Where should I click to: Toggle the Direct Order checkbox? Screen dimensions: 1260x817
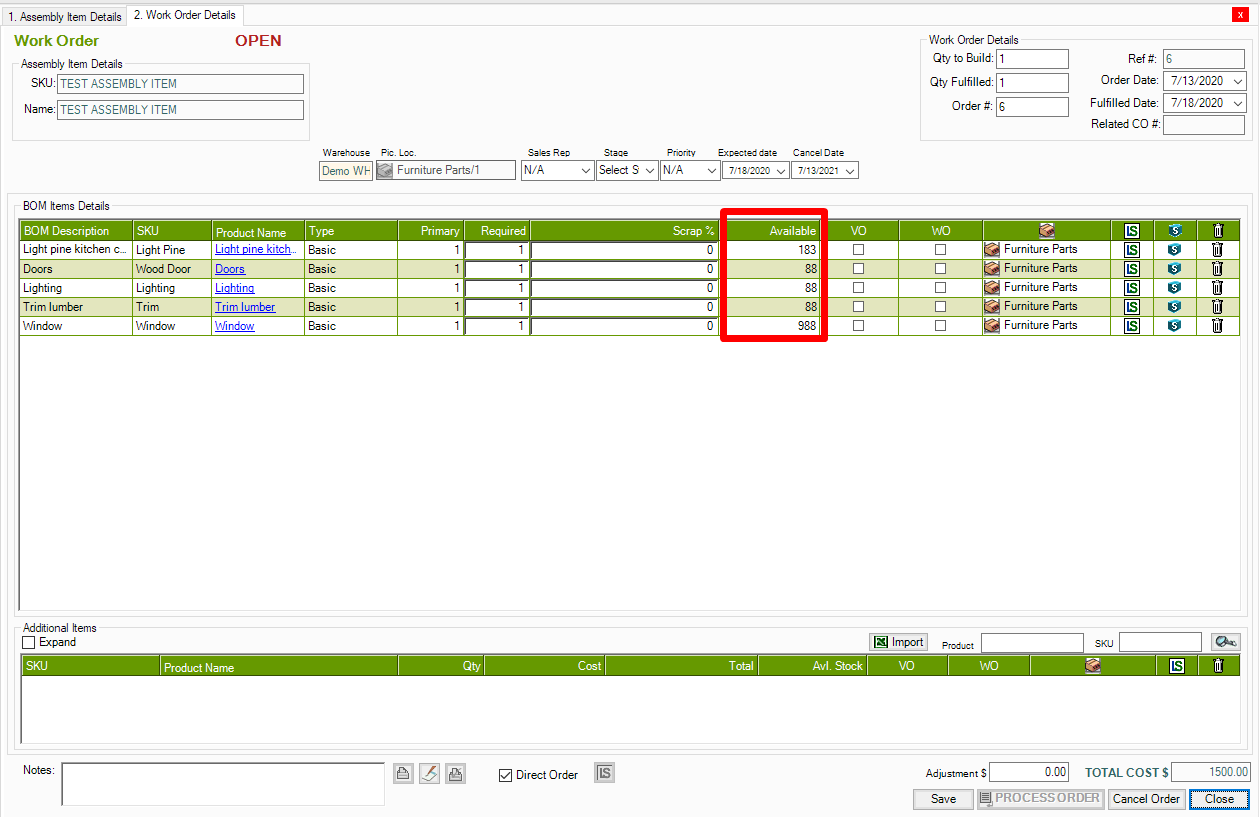click(506, 775)
